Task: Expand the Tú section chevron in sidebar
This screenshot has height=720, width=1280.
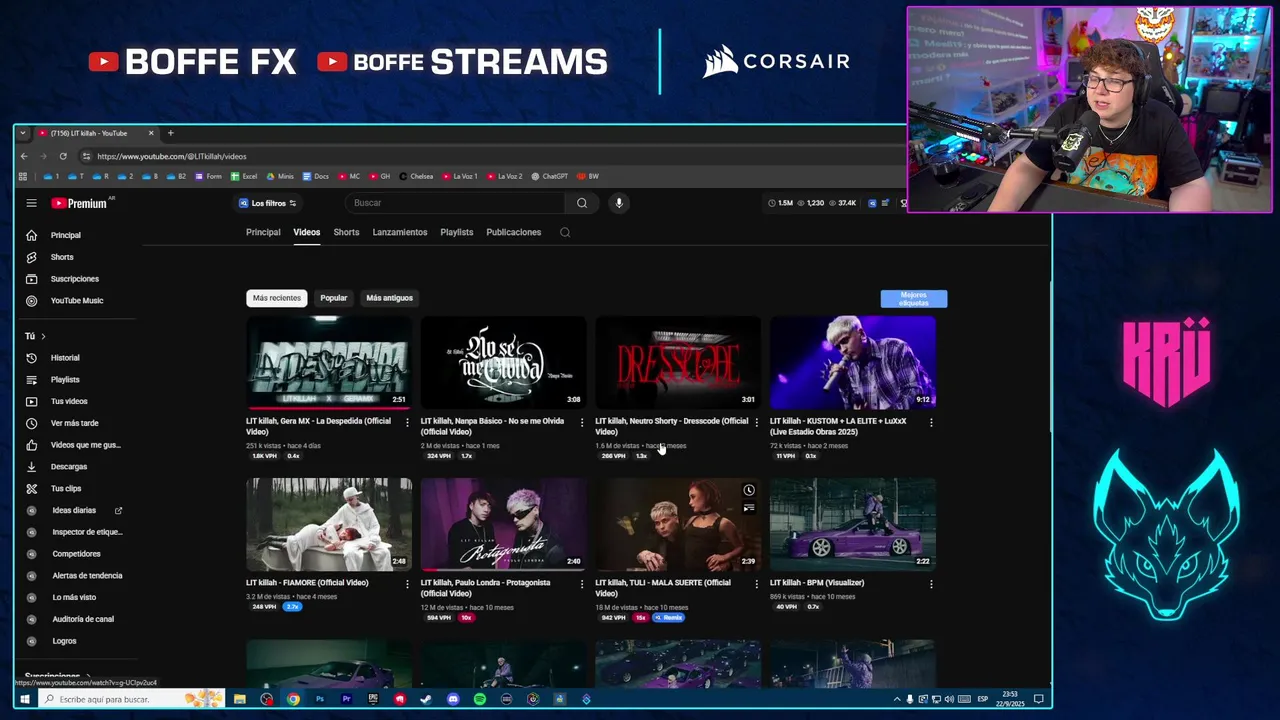Action: pyautogui.click(x=43, y=336)
